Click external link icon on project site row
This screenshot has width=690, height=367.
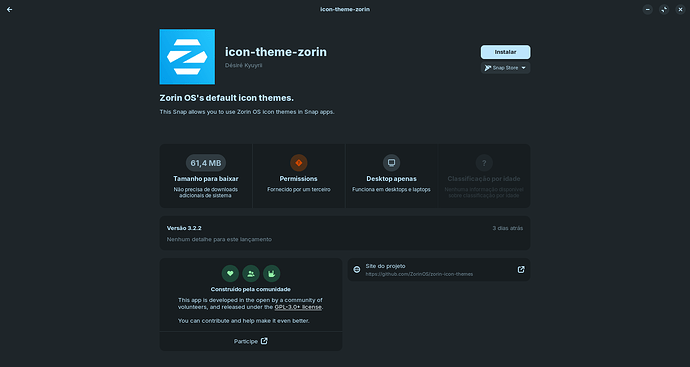[x=521, y=270]
